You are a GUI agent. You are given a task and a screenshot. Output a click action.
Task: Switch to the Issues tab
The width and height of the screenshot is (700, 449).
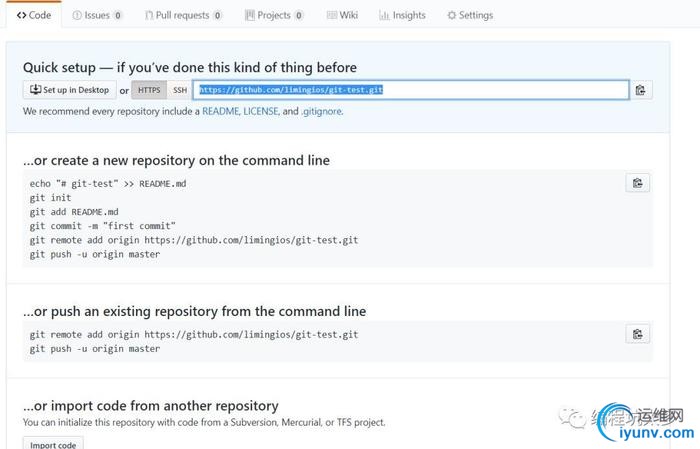(x=97, y=15)
